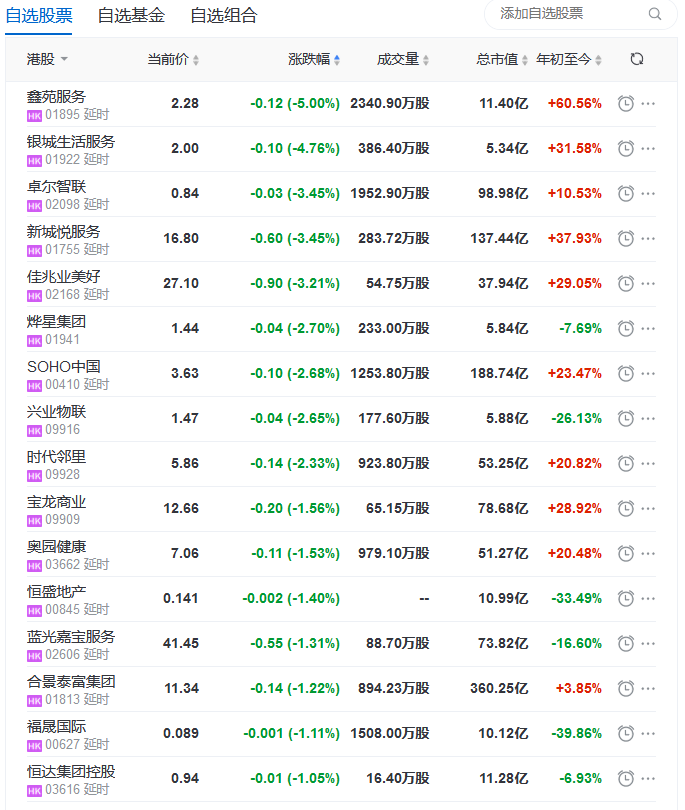
Task: Focus the 添加自选股票 search field
Action: (581, 14)
